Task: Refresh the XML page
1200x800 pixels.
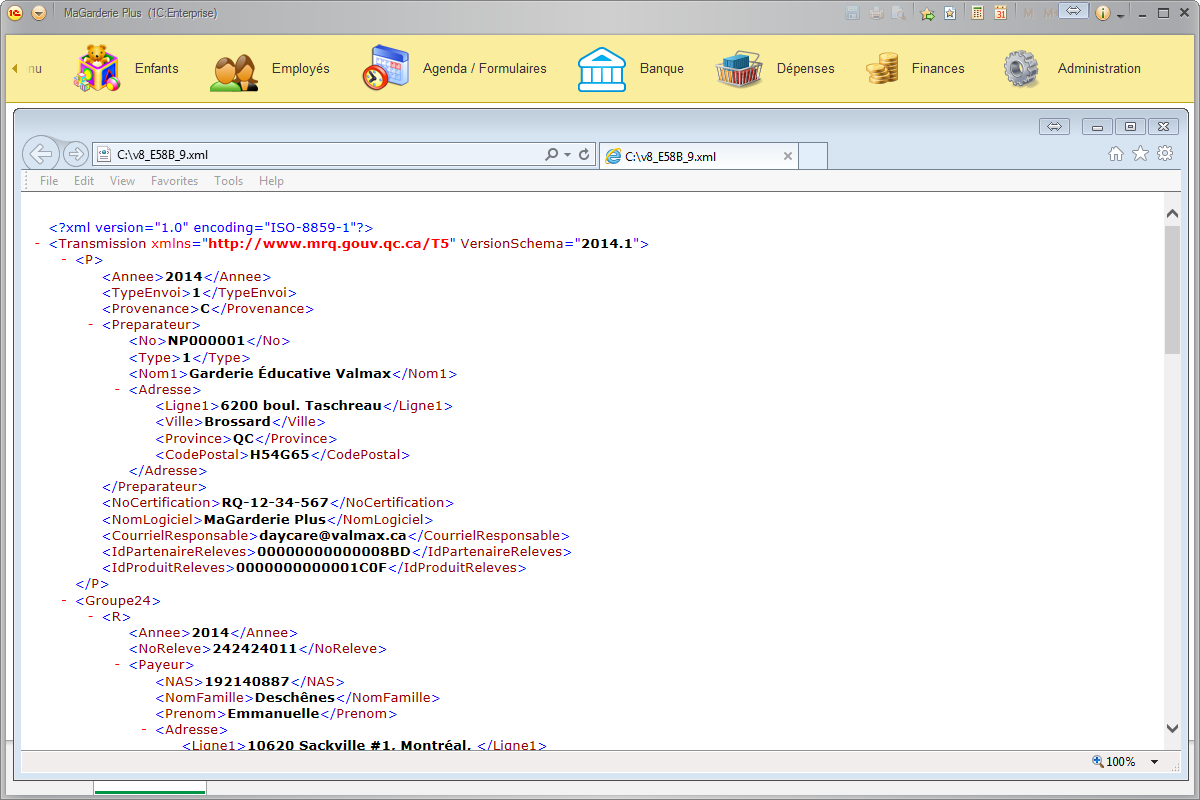Action: (x=584, y=153)
